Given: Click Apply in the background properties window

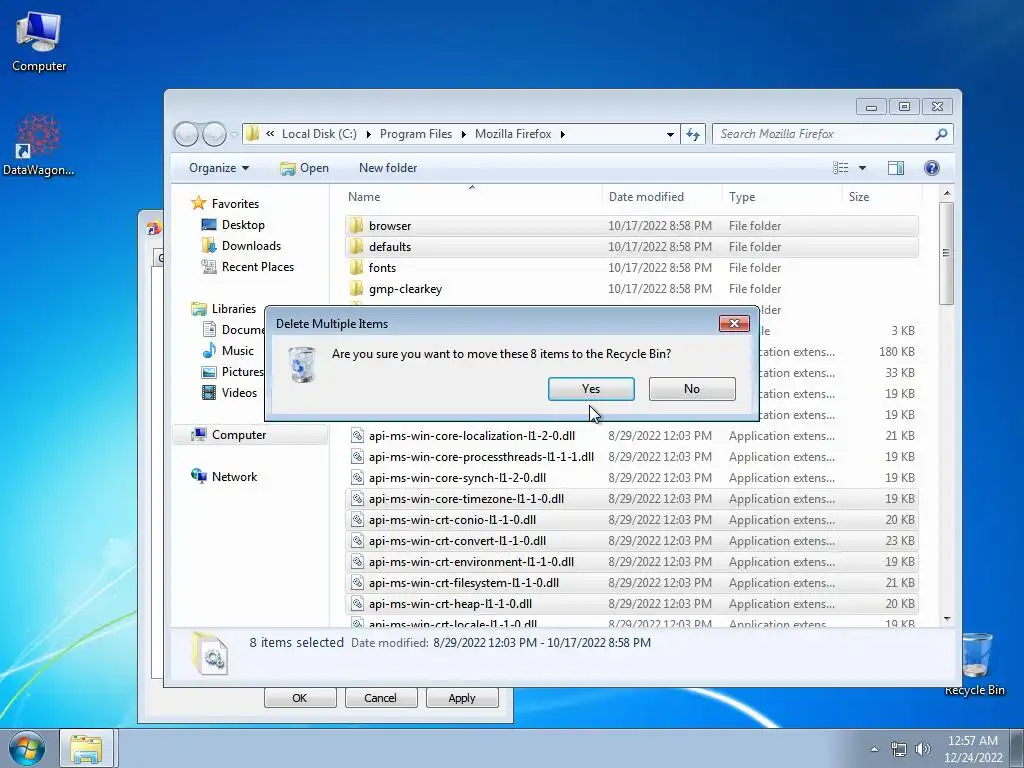Looking at the screenshot, I should pyautogui.click(x=462, y=697).
